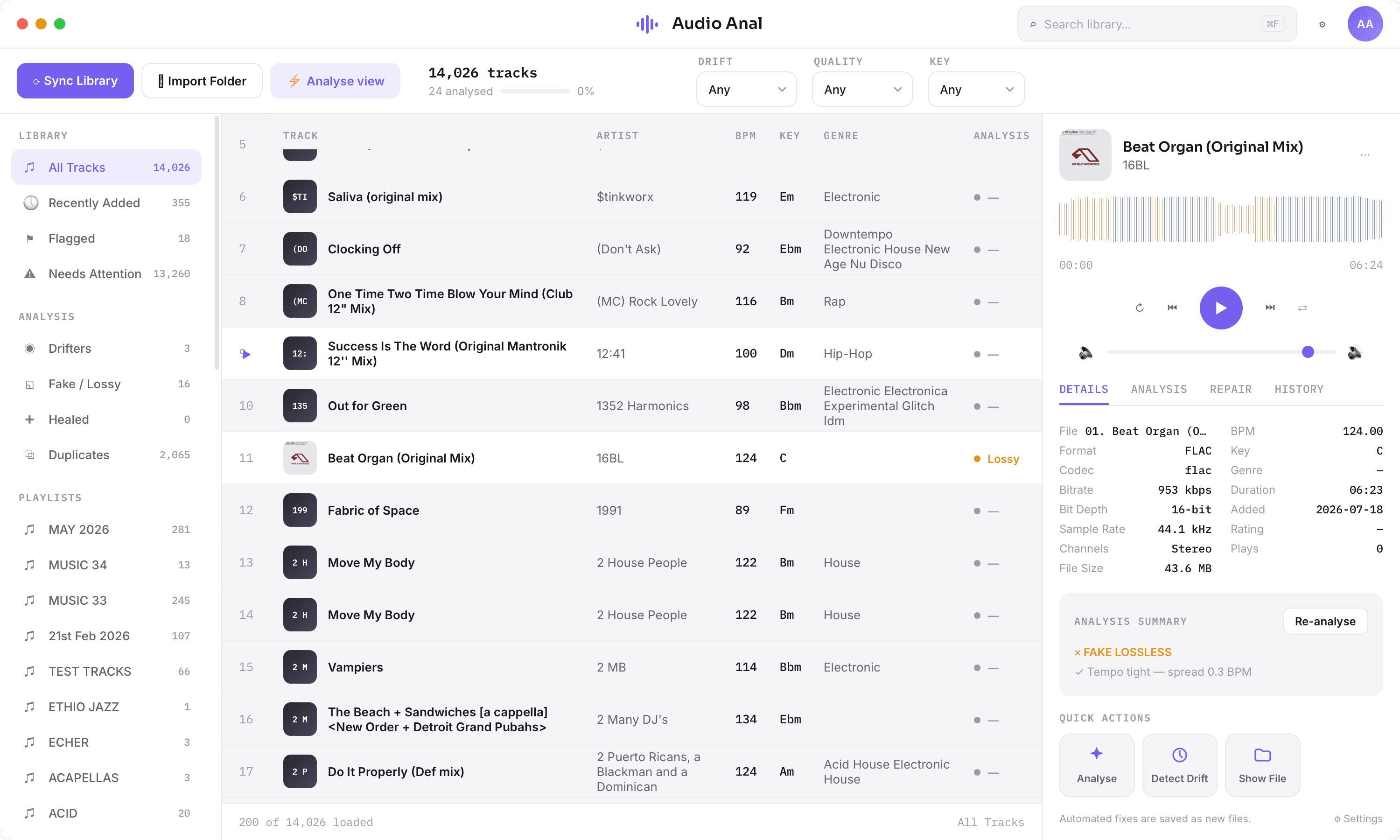The image size is (1400, 840).
Task: Open the Settings link at bottom right
Action: (1358, 819)
